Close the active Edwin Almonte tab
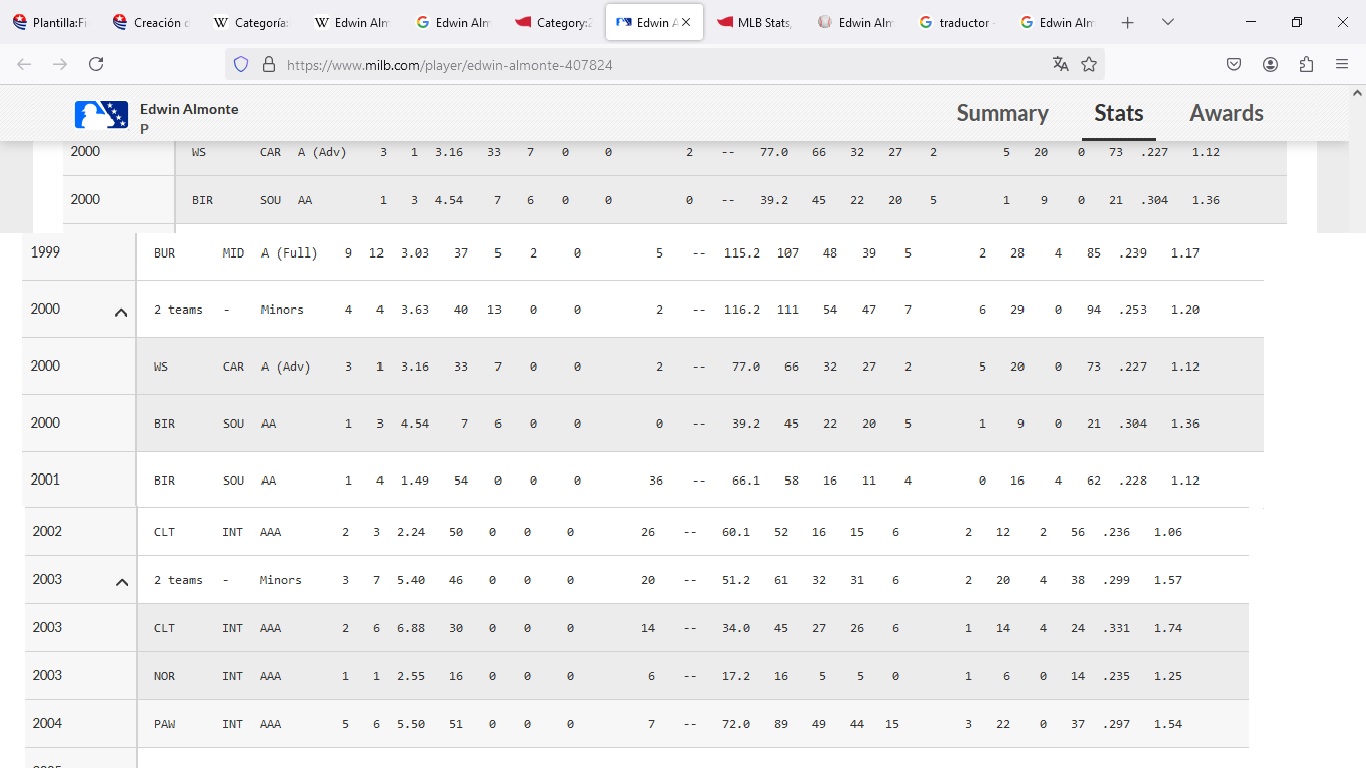This screenshot has width=1366, height=768. point(686,22)
